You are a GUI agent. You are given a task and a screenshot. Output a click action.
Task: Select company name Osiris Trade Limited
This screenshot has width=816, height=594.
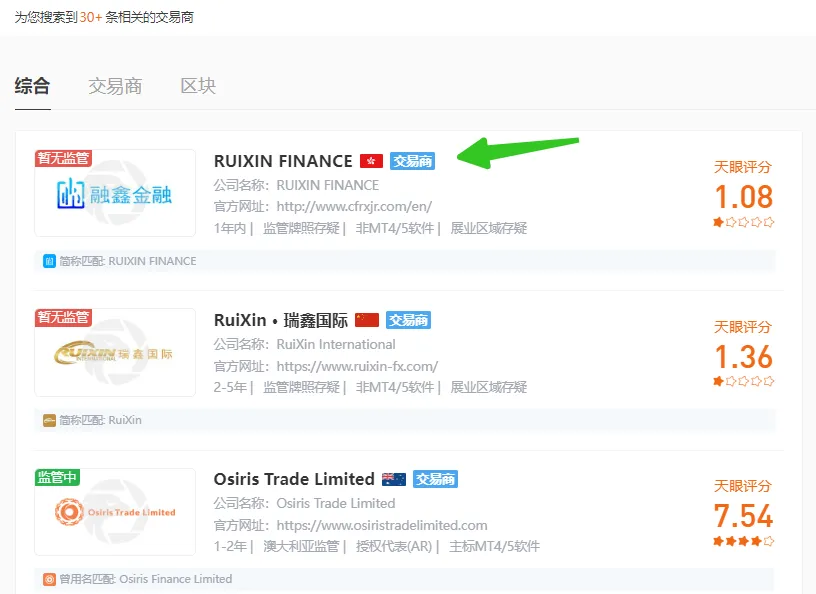coord(336,503)
